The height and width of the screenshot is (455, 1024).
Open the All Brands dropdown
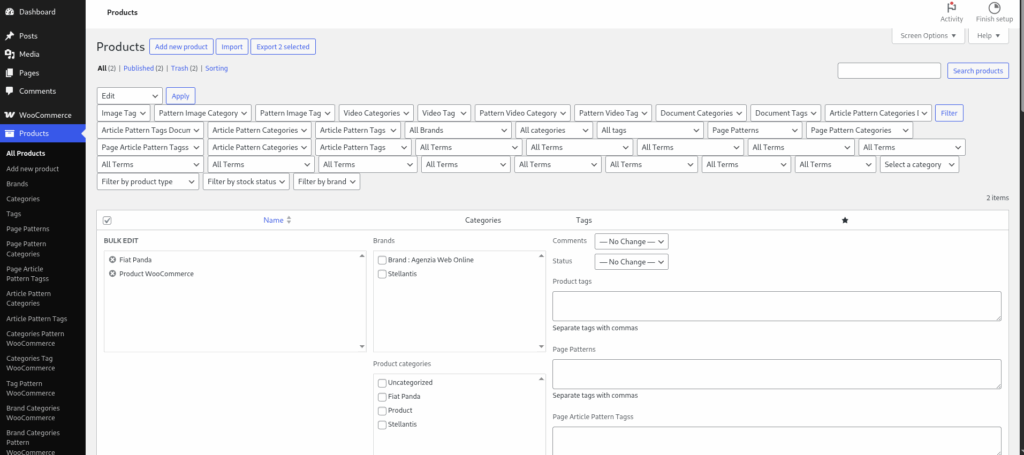click(x=458, y=131)
